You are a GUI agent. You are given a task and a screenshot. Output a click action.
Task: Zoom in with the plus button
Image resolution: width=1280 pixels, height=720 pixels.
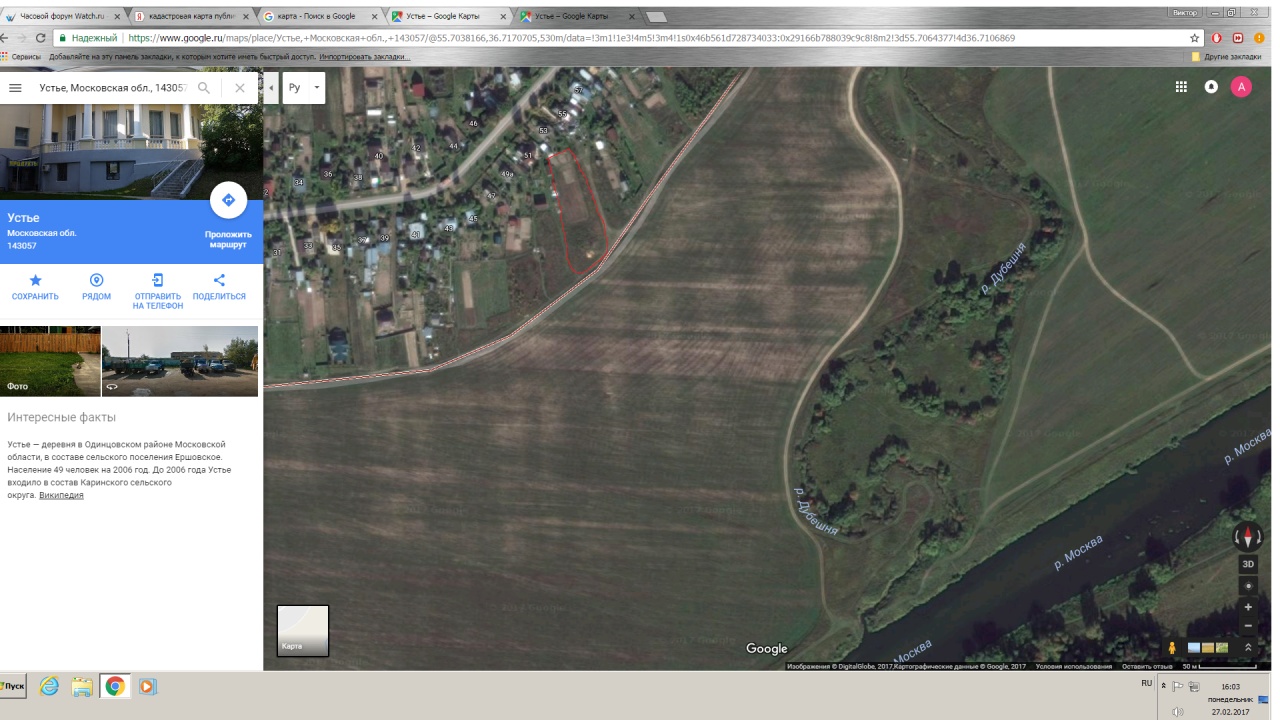1248,607
